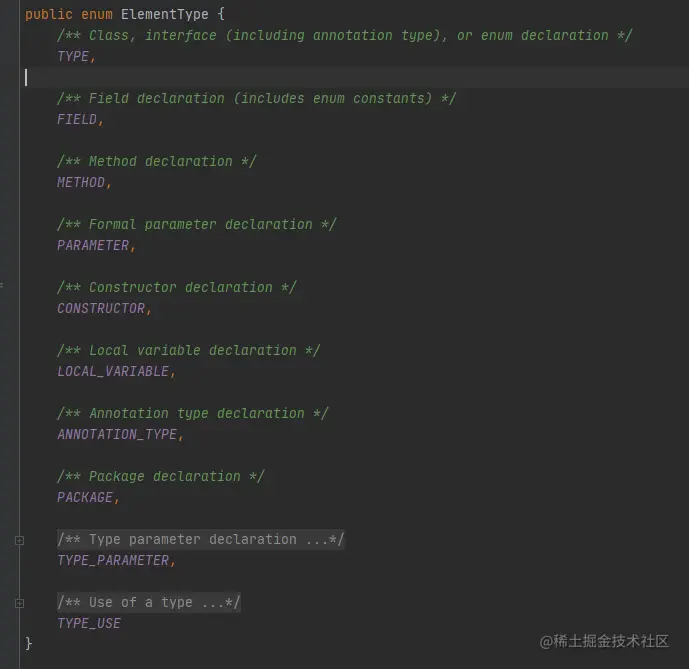The image size is (689, 669).
Task: Click the closing brace of the enum
Action: tap(29, 643)
